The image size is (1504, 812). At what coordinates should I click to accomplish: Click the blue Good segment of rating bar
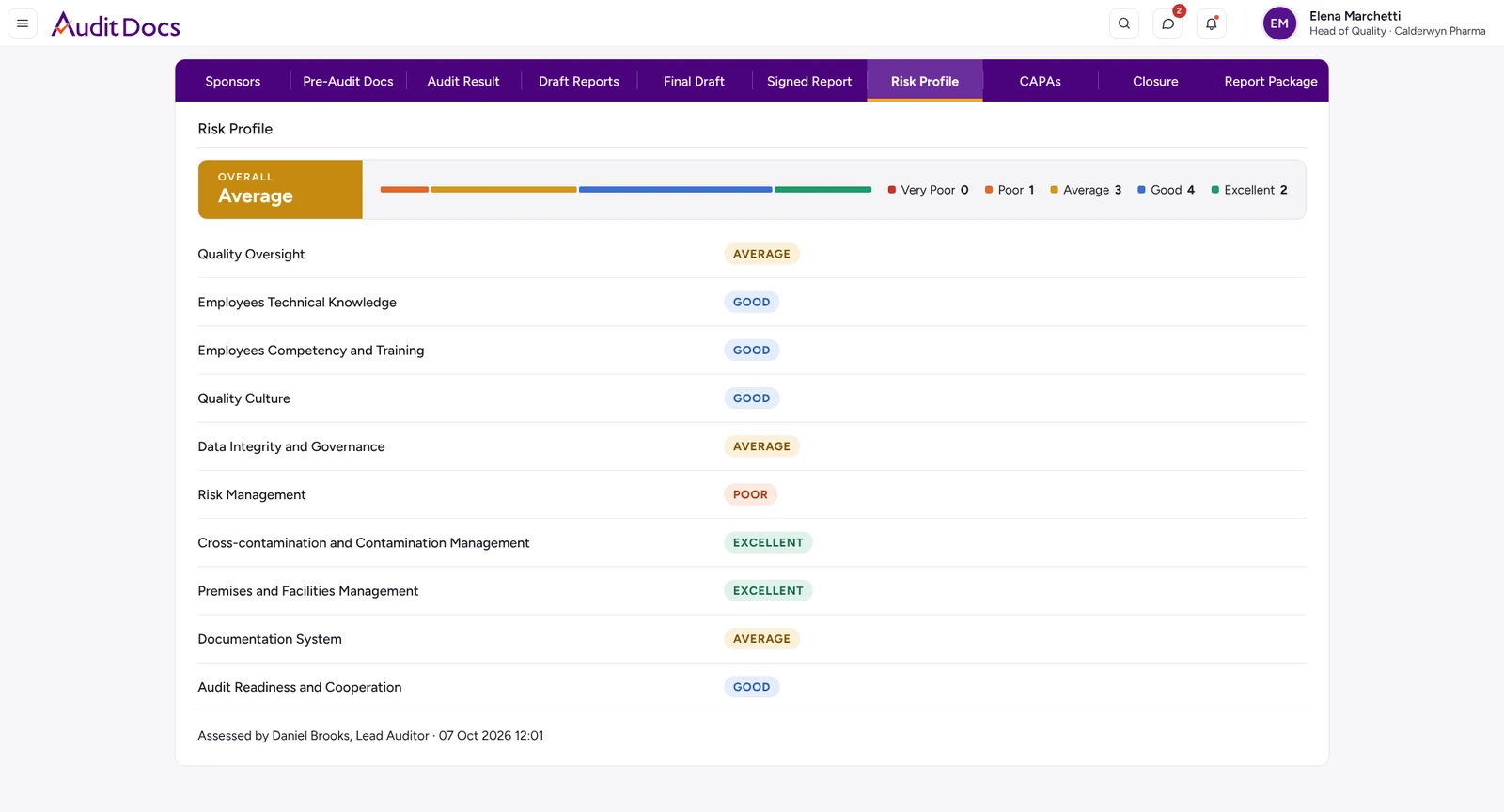tap(676, 190)
